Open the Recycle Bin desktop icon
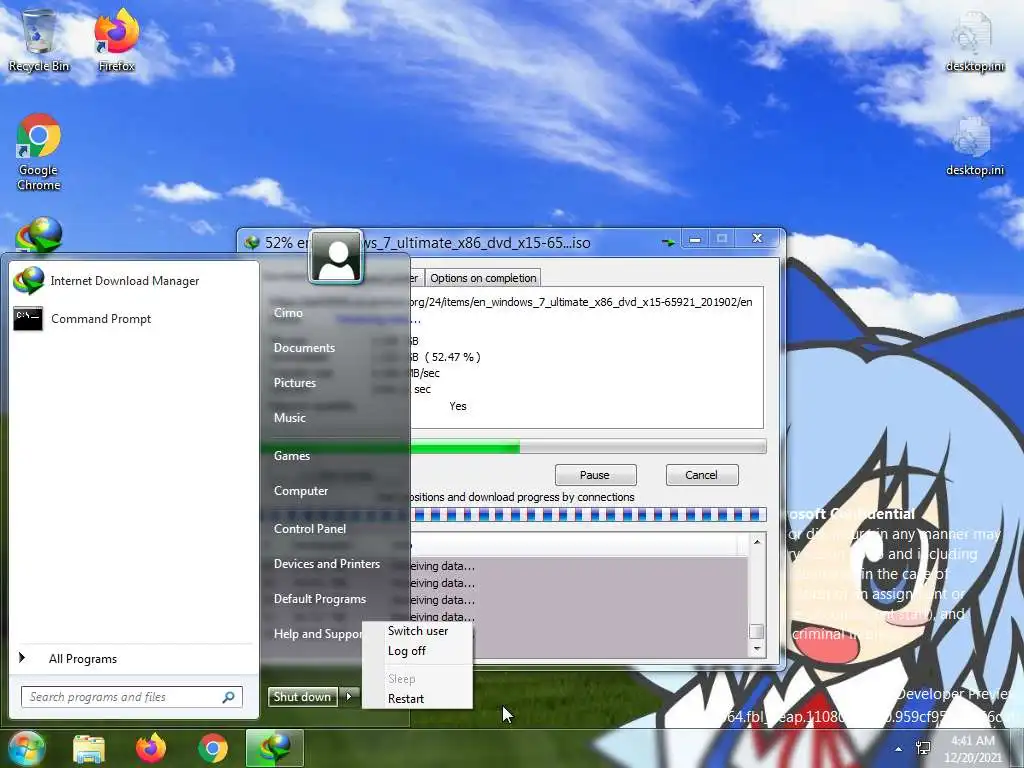 (x=39, y=39)
